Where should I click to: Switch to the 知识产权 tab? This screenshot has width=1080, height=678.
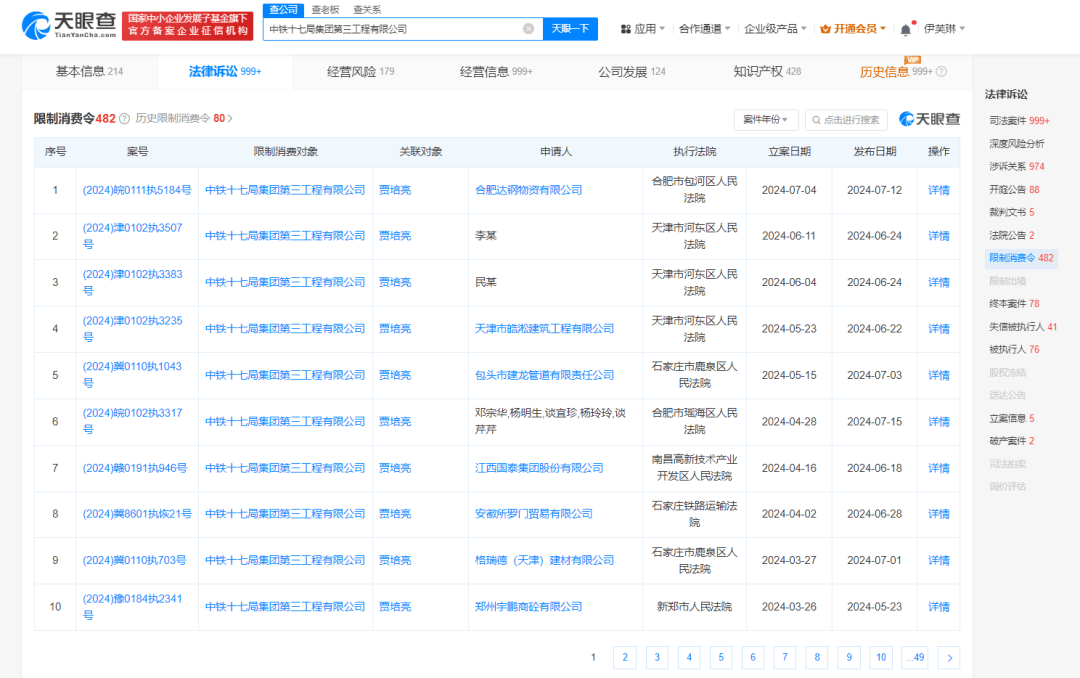click(x=766, y=72)
